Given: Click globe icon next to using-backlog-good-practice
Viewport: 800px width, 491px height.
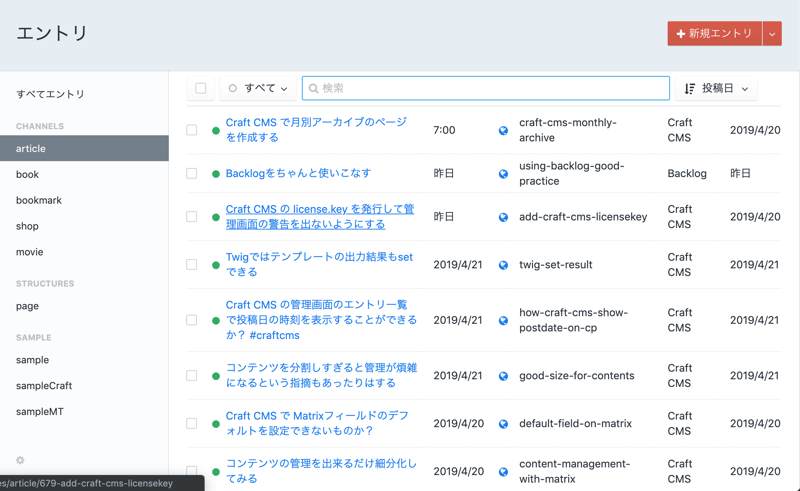Looking at the screenshot, I should pyautogui.click(x=503, y=174).
